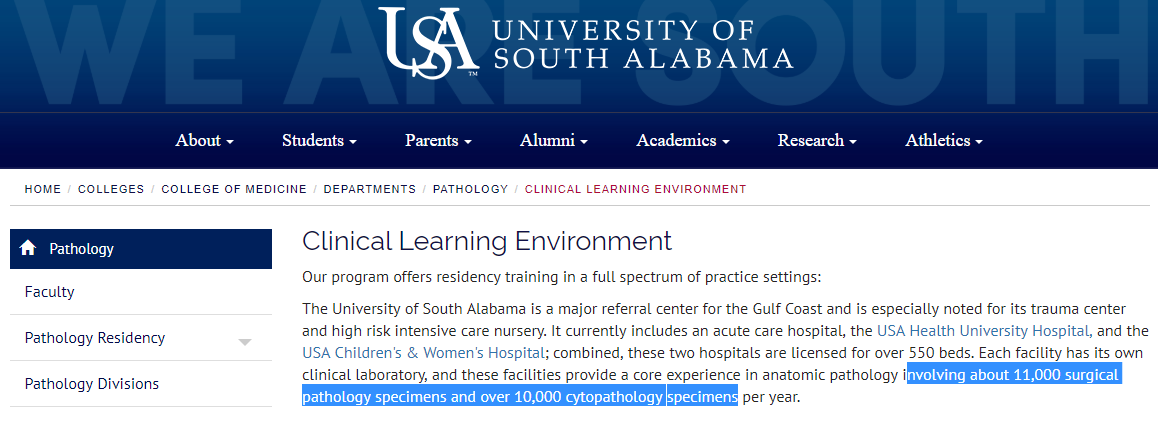Open the Athletics navigation menu
1158x440 pixels.
(944, 141)
